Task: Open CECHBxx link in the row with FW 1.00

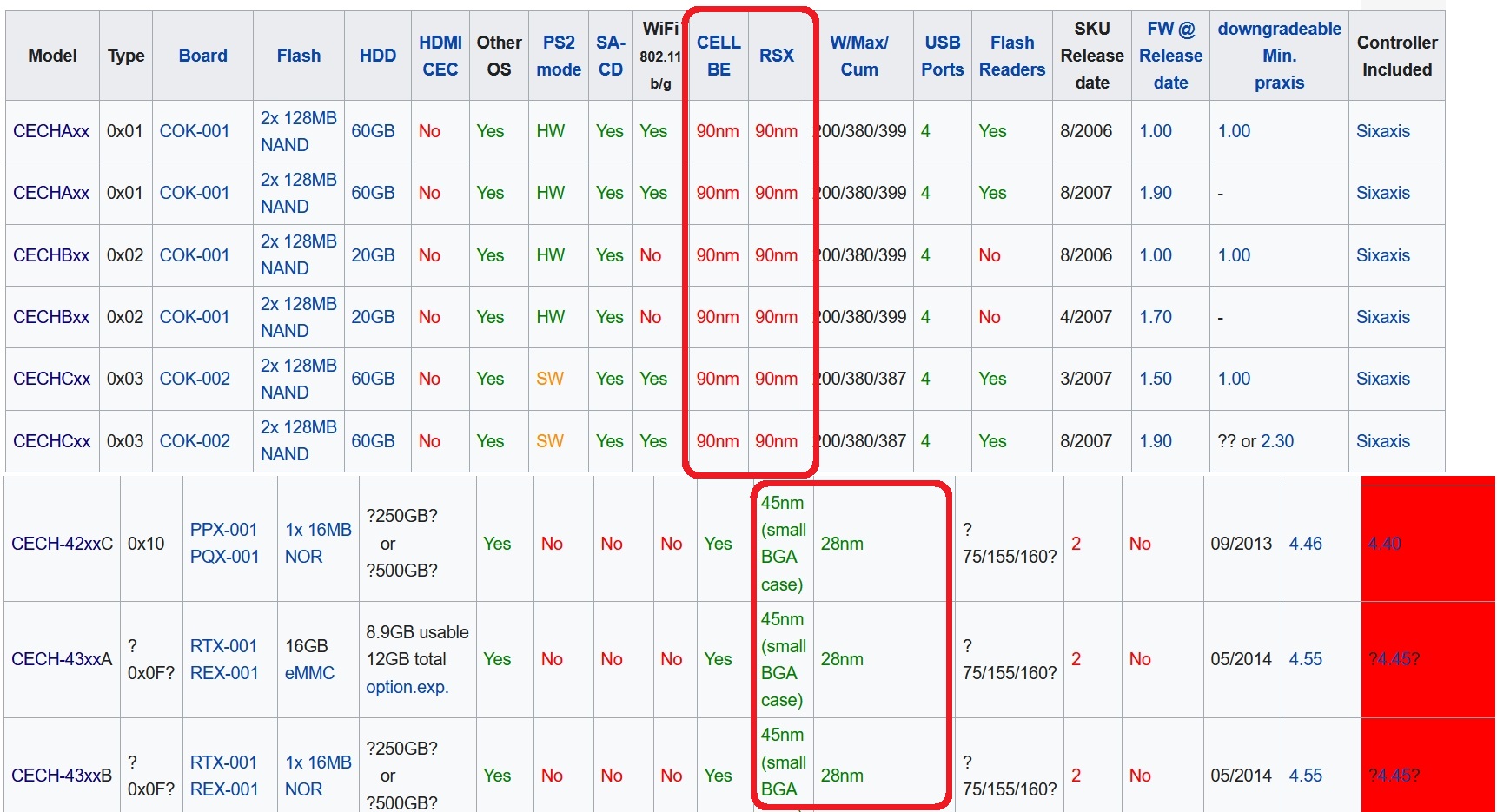Action: click(51, 255)
